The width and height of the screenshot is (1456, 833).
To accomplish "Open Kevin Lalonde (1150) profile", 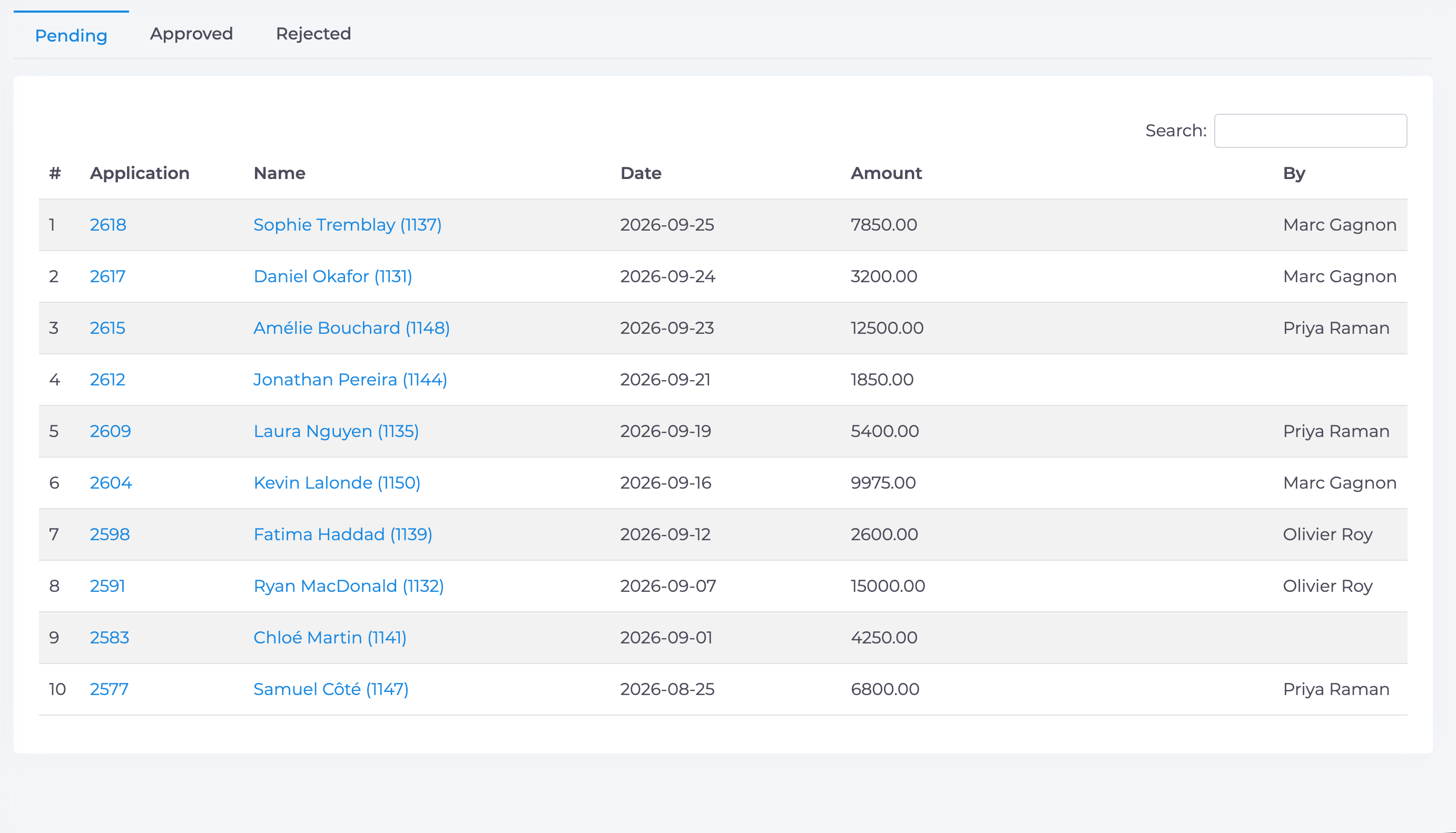I will (x=337, y=483).
